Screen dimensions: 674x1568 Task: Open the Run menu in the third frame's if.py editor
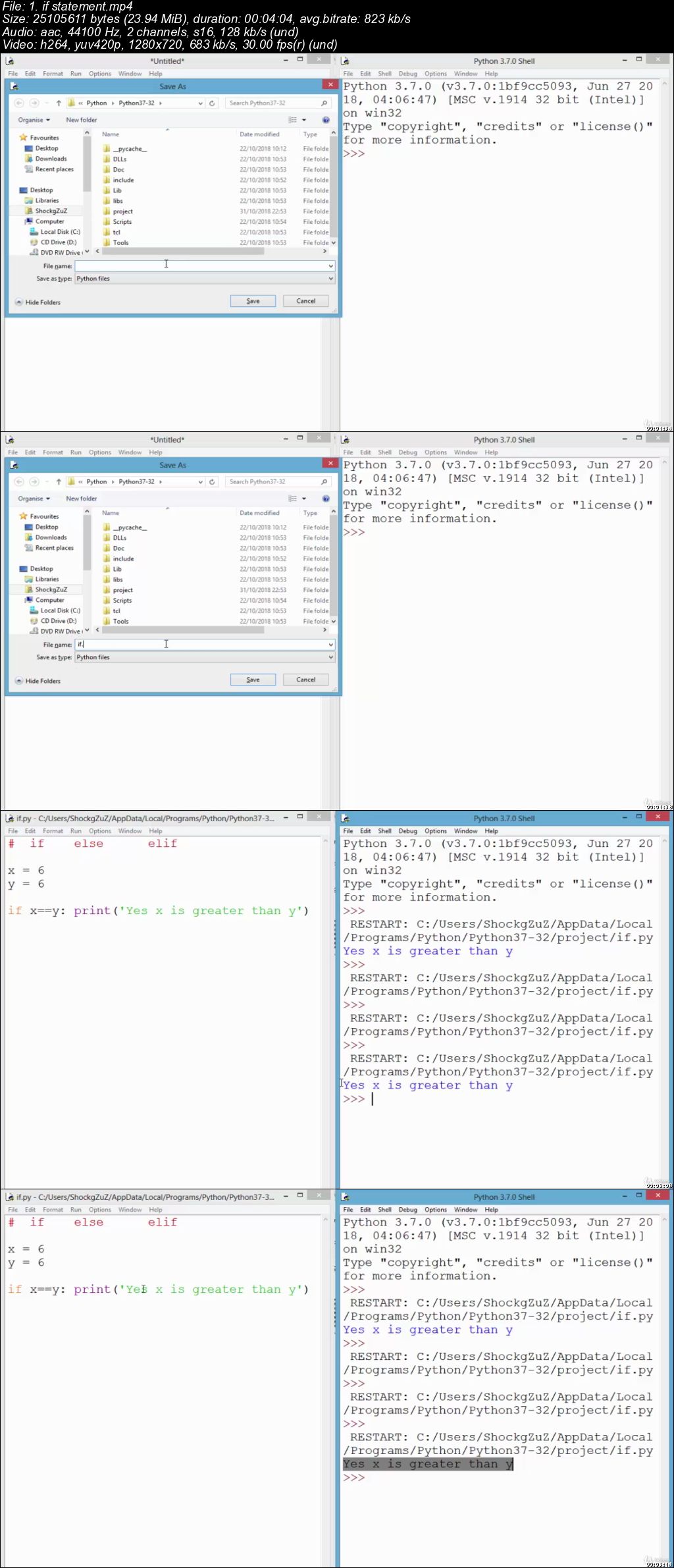[x=76, y=831]
